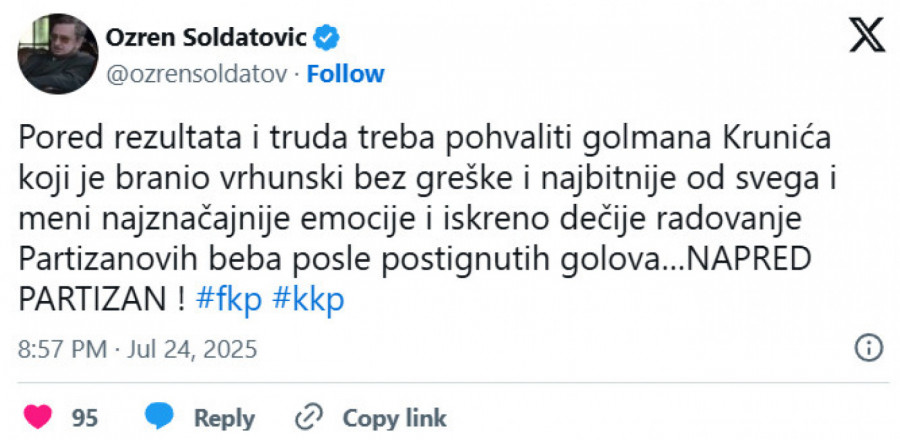This screenshot has width=900, height=440.
Task: Click the chain link icon
Action: click(310, 417)
